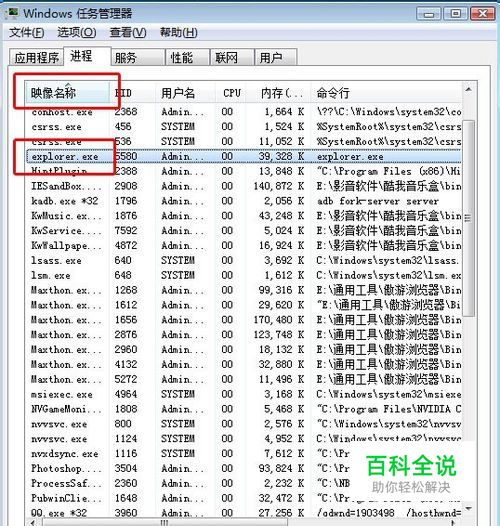Select Maxthon process with PID 4132
The width and height of the screenshot is (500, 526).
(x=243, y=364)
